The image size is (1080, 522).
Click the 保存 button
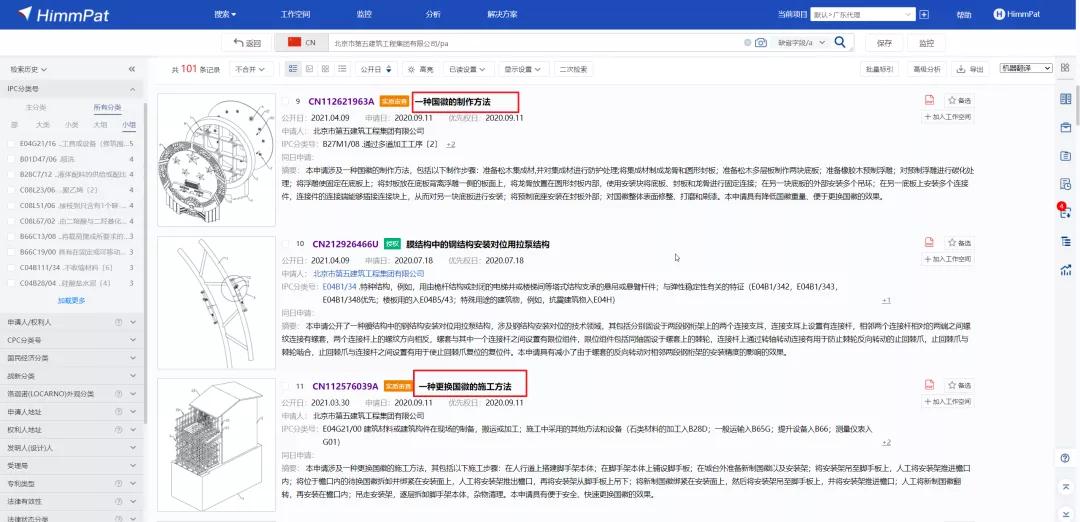pos(884,43)
